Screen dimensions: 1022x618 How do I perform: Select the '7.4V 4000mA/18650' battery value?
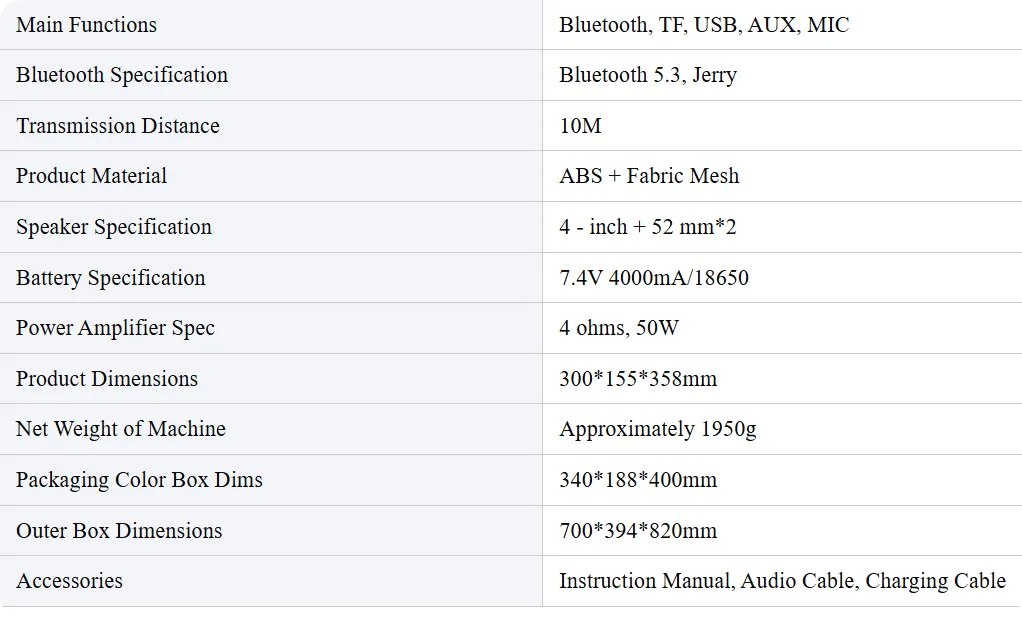tap(654, 278)
